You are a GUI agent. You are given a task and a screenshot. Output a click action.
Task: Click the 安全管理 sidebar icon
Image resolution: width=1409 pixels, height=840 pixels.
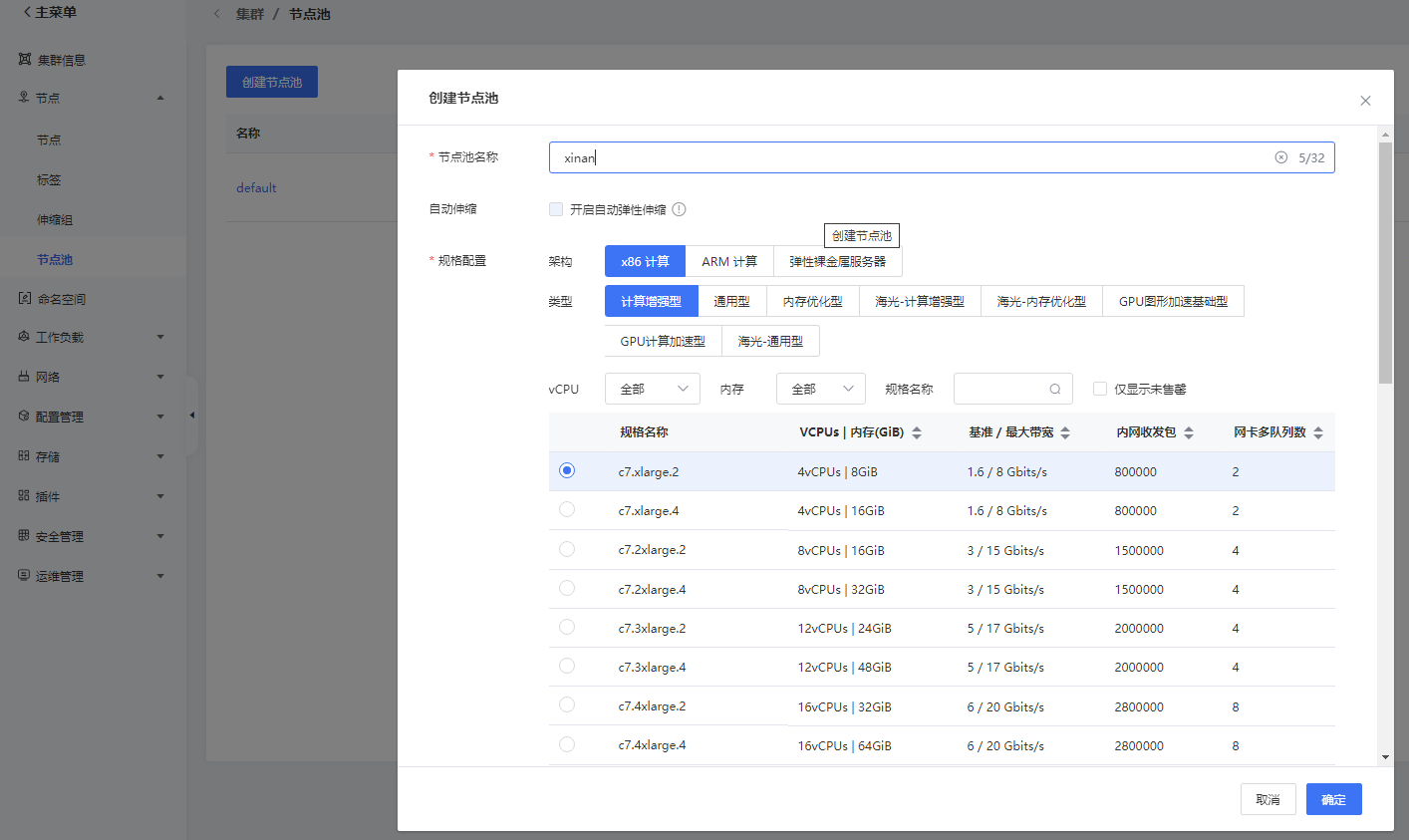point(24,536)
